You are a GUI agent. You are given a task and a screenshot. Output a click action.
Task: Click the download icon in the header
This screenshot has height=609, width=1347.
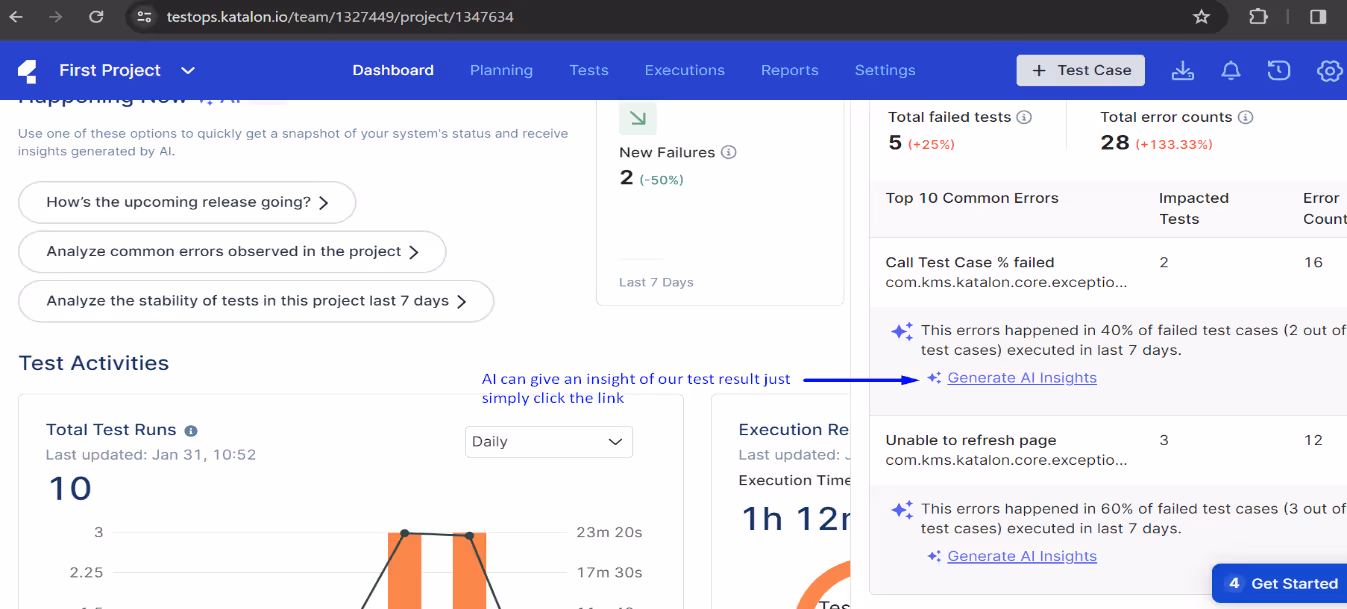[1183, 70]
